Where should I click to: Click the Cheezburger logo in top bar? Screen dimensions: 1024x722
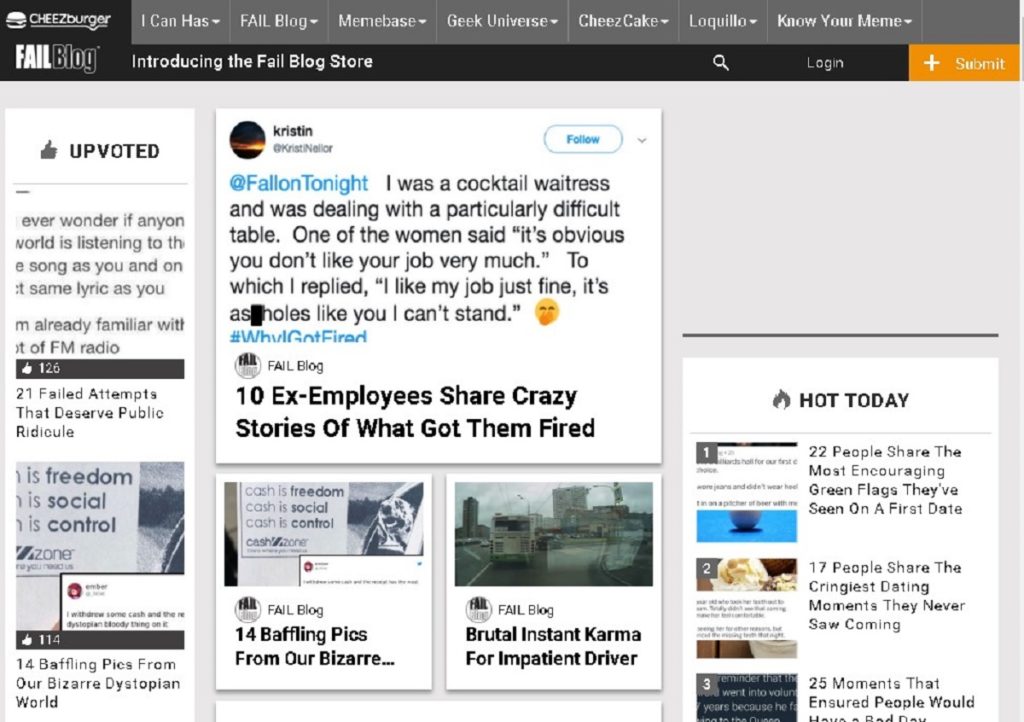coord(58,20)
